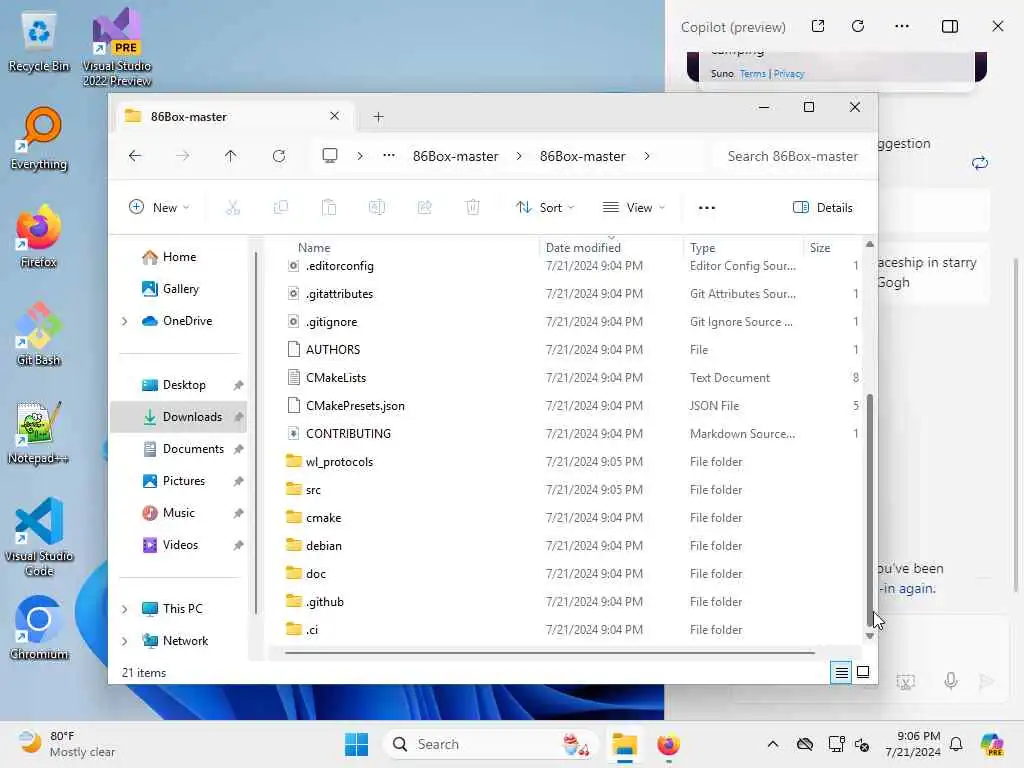This screenshot has width=1024, height=768.
Task: Open the Sort dropdown menu
Action: (545, 208)
